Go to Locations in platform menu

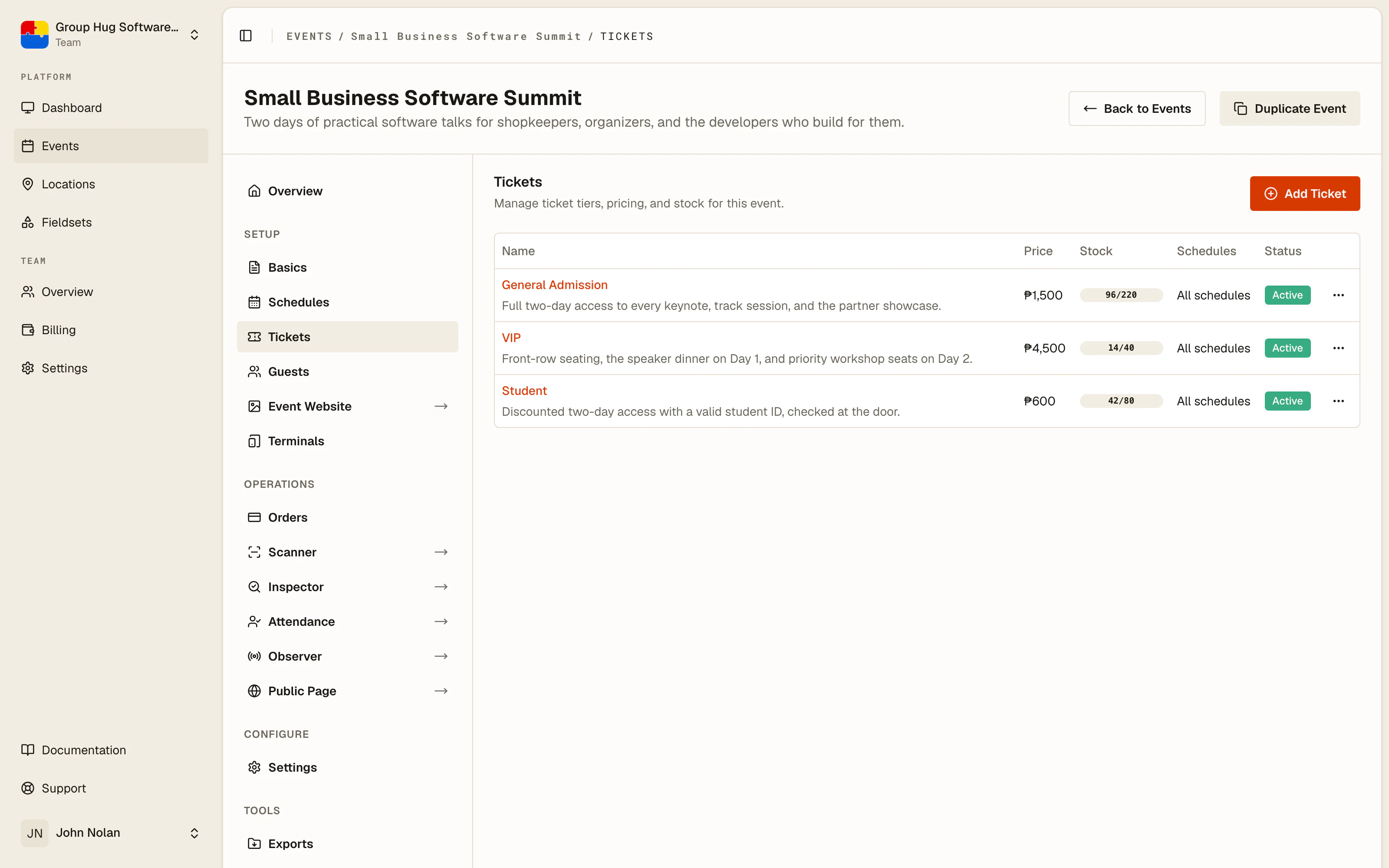[112, 184]
